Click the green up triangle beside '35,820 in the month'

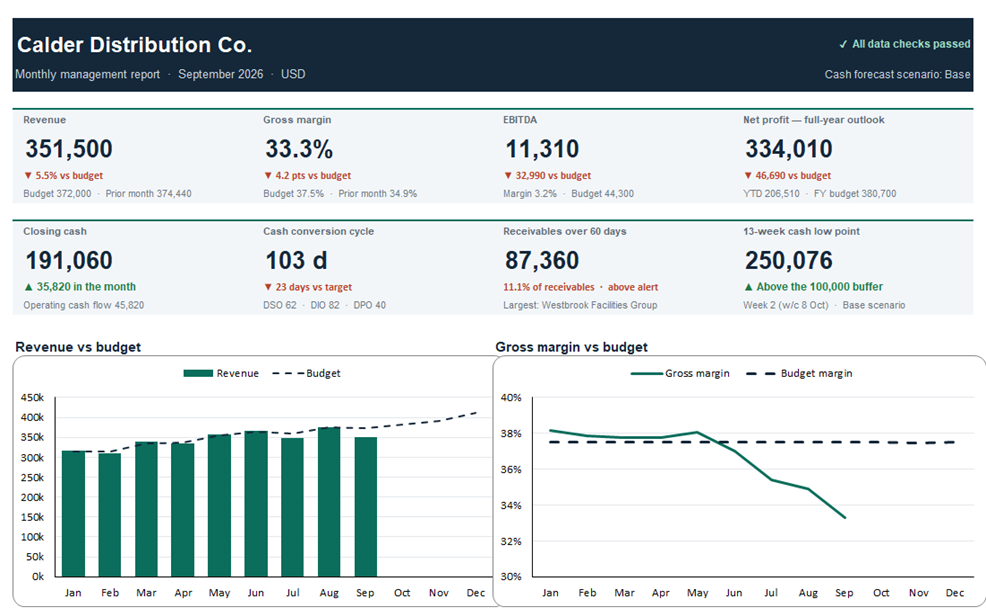point(28,287)
